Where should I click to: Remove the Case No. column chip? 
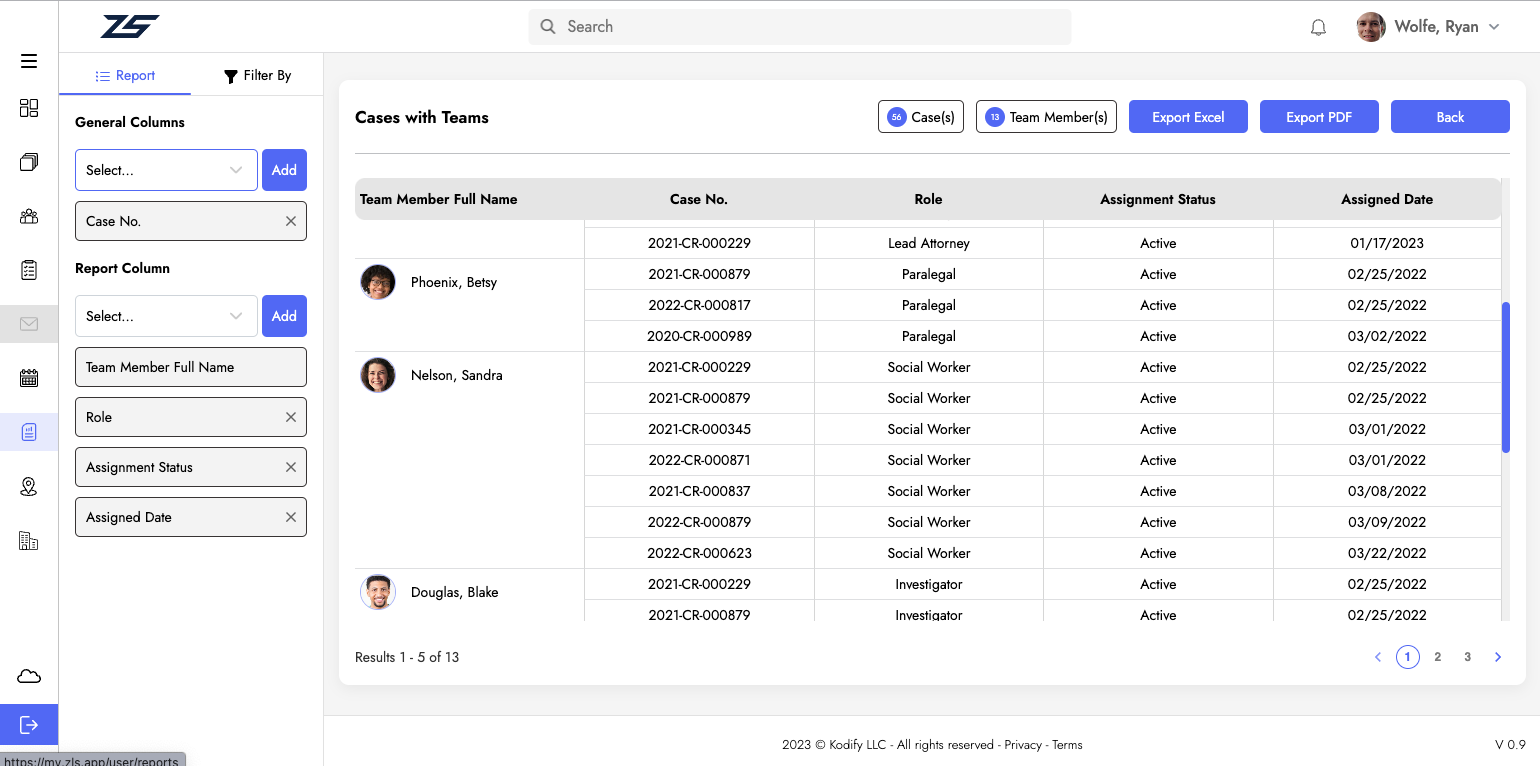291,221
